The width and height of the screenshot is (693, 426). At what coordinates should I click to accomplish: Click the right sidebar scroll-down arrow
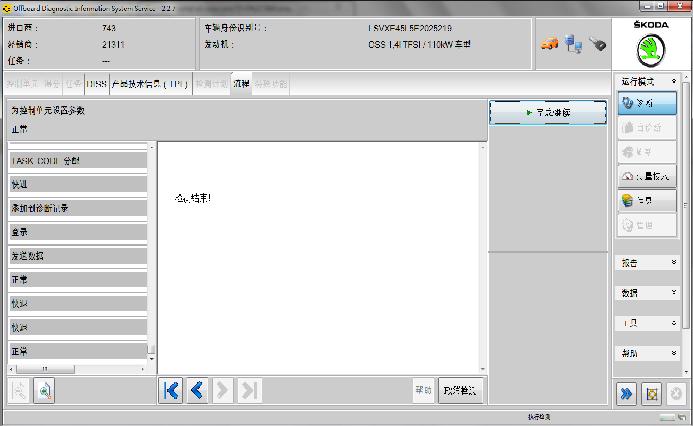(686, 372)
